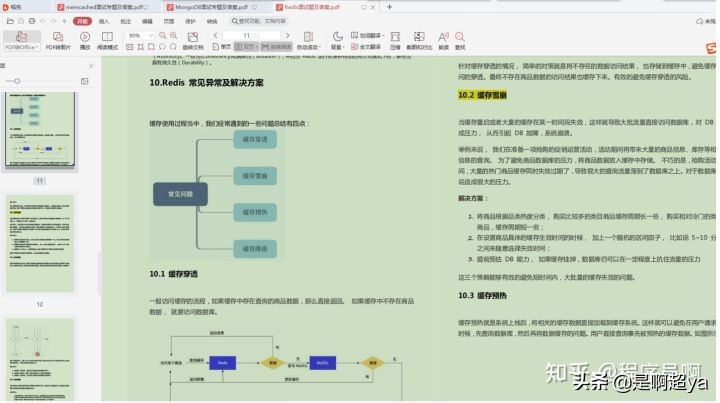720x403 pixels.
Task: Select the 编辑 ribbon tab
Action: pos(147,21)
